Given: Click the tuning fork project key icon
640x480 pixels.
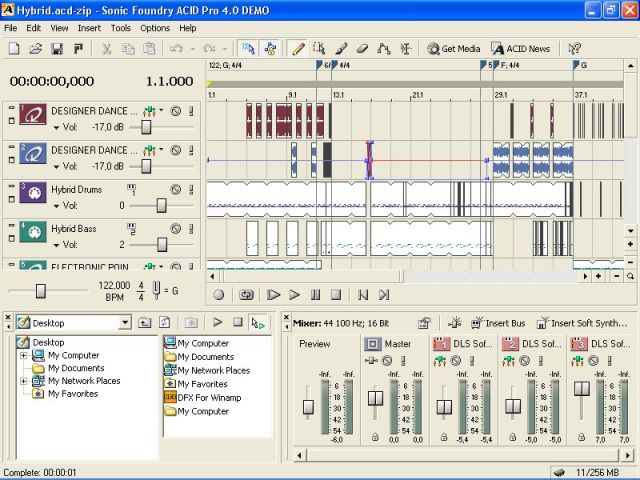Looking at the screenshot, I should [x=156, y=291].
